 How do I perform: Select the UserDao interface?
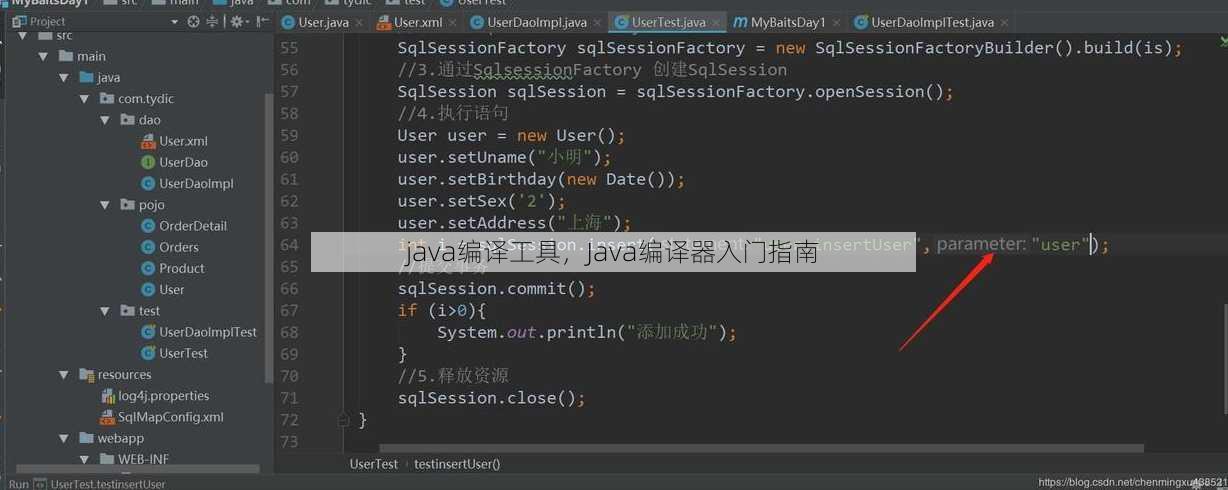pyautogui.click(x=183, y=162)
